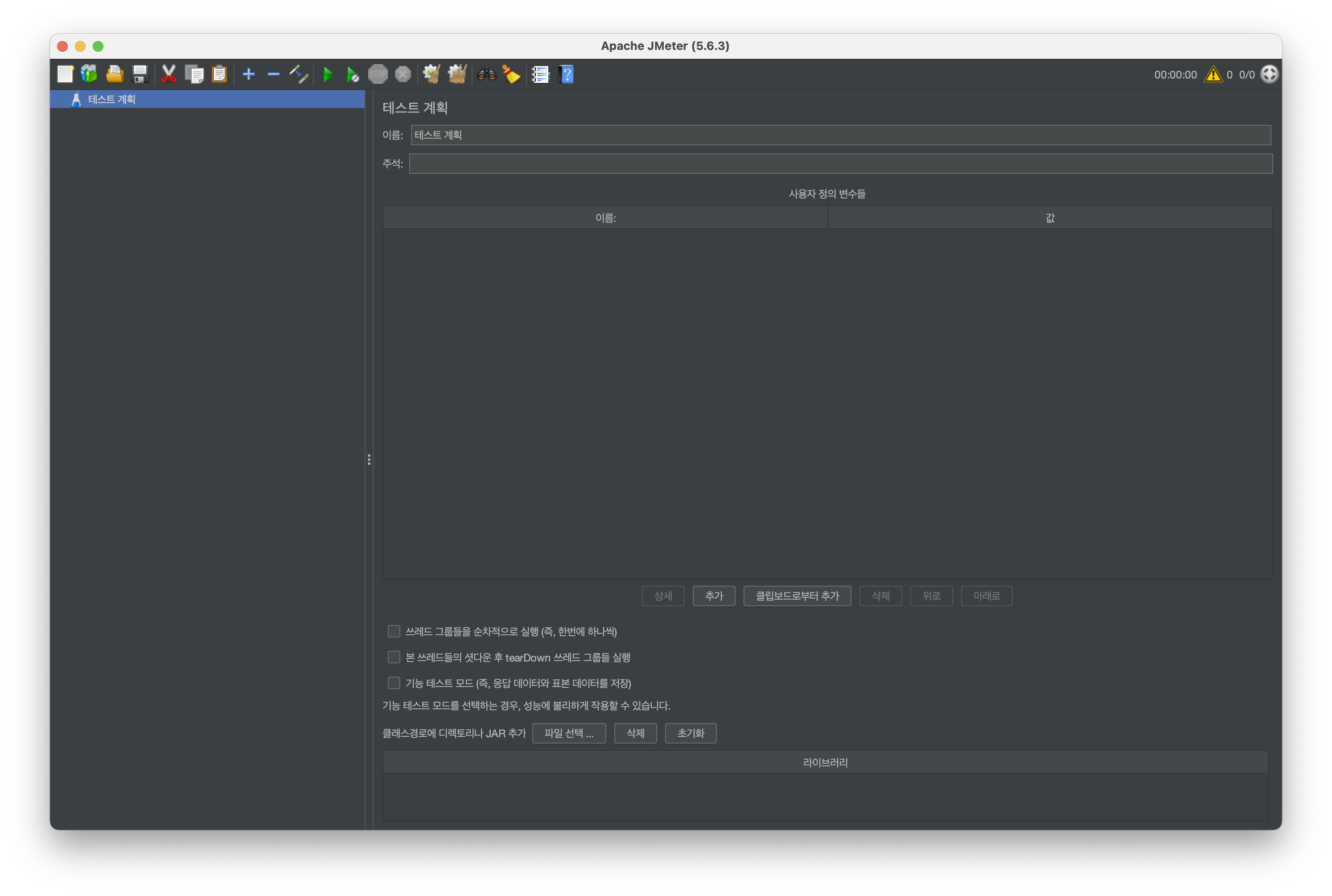Toggle functional test mode checkbox

[x=394, y=683]
